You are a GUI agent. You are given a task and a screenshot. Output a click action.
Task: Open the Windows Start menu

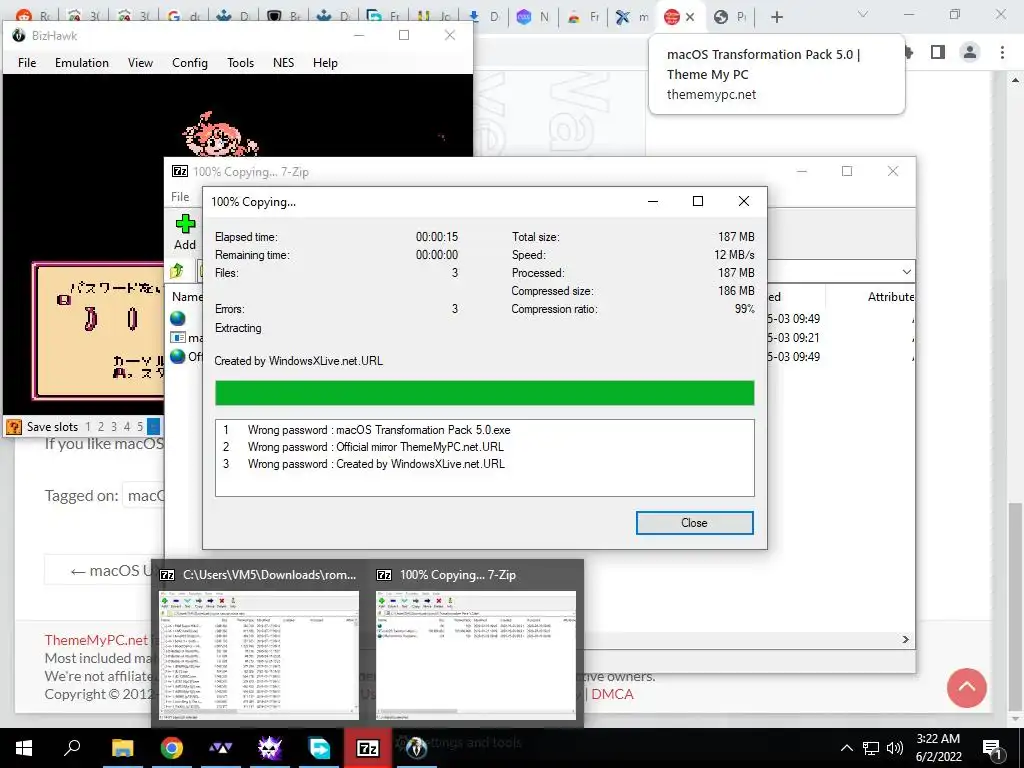click(24, 748)
